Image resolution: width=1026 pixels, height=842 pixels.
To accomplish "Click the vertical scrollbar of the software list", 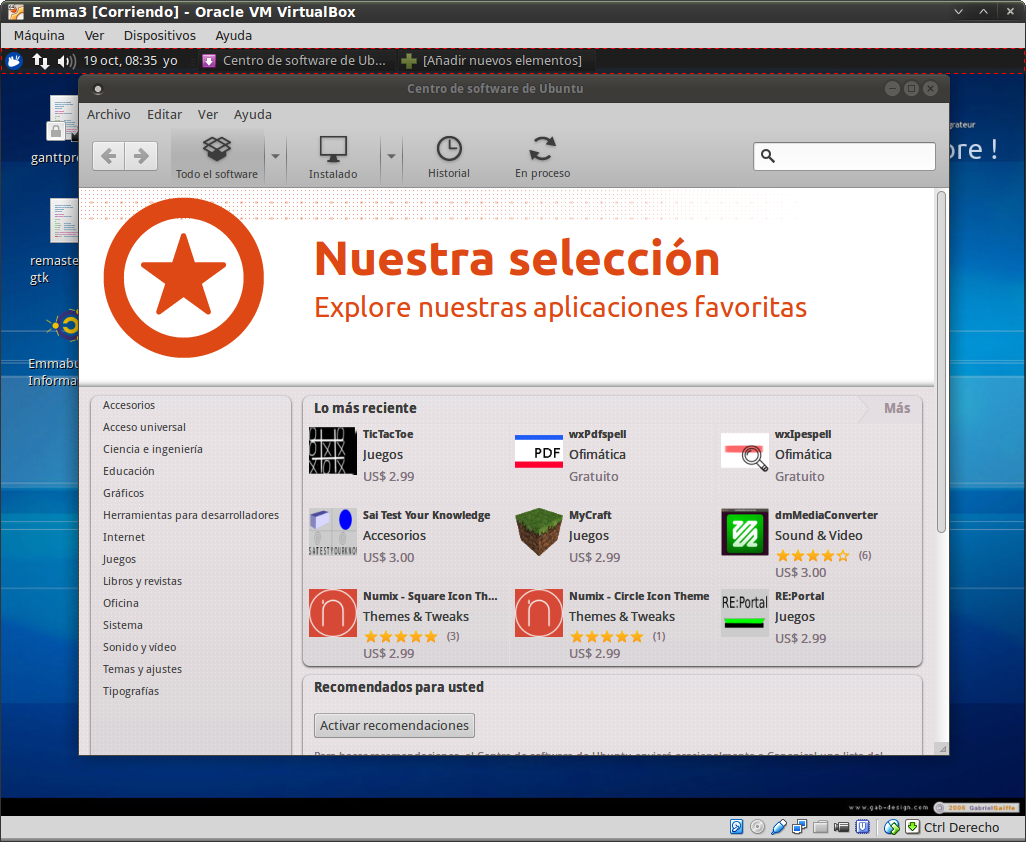I will [941, 360].
